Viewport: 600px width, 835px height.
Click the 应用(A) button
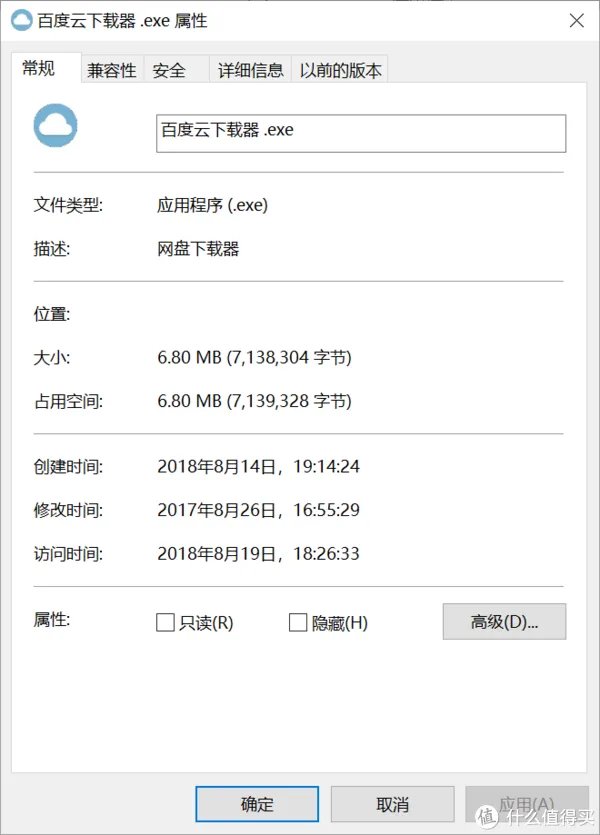[x=527, y=804]
